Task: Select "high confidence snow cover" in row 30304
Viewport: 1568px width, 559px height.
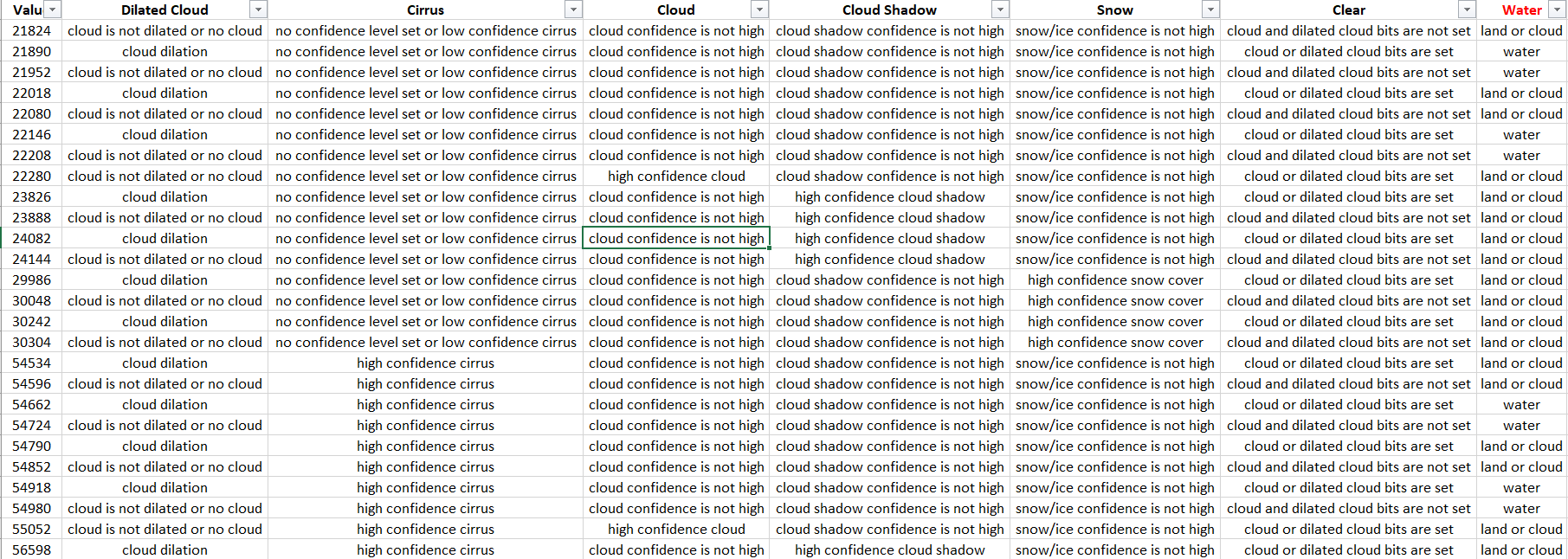Action: click(1115, 343)
